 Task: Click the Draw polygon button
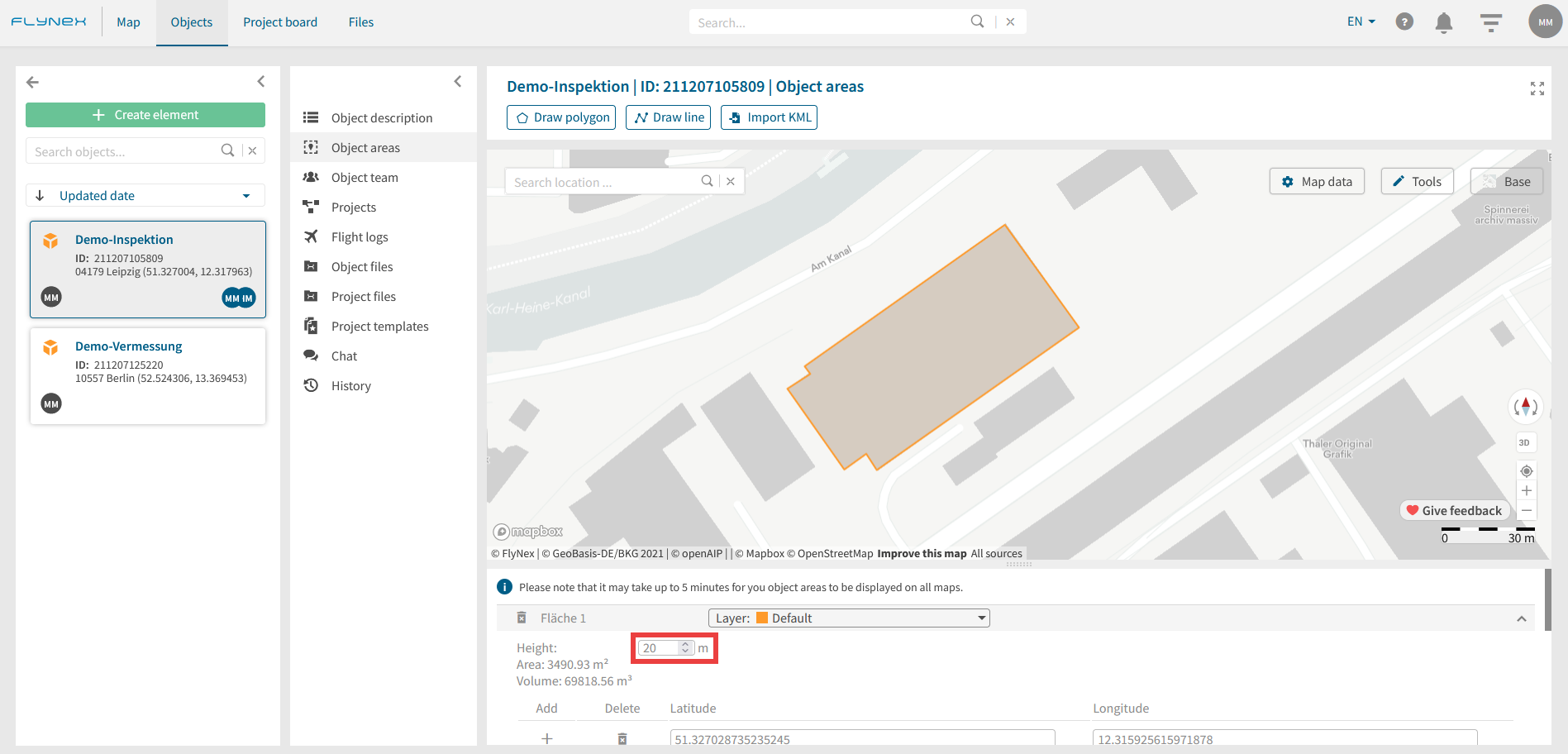[560, 117]
